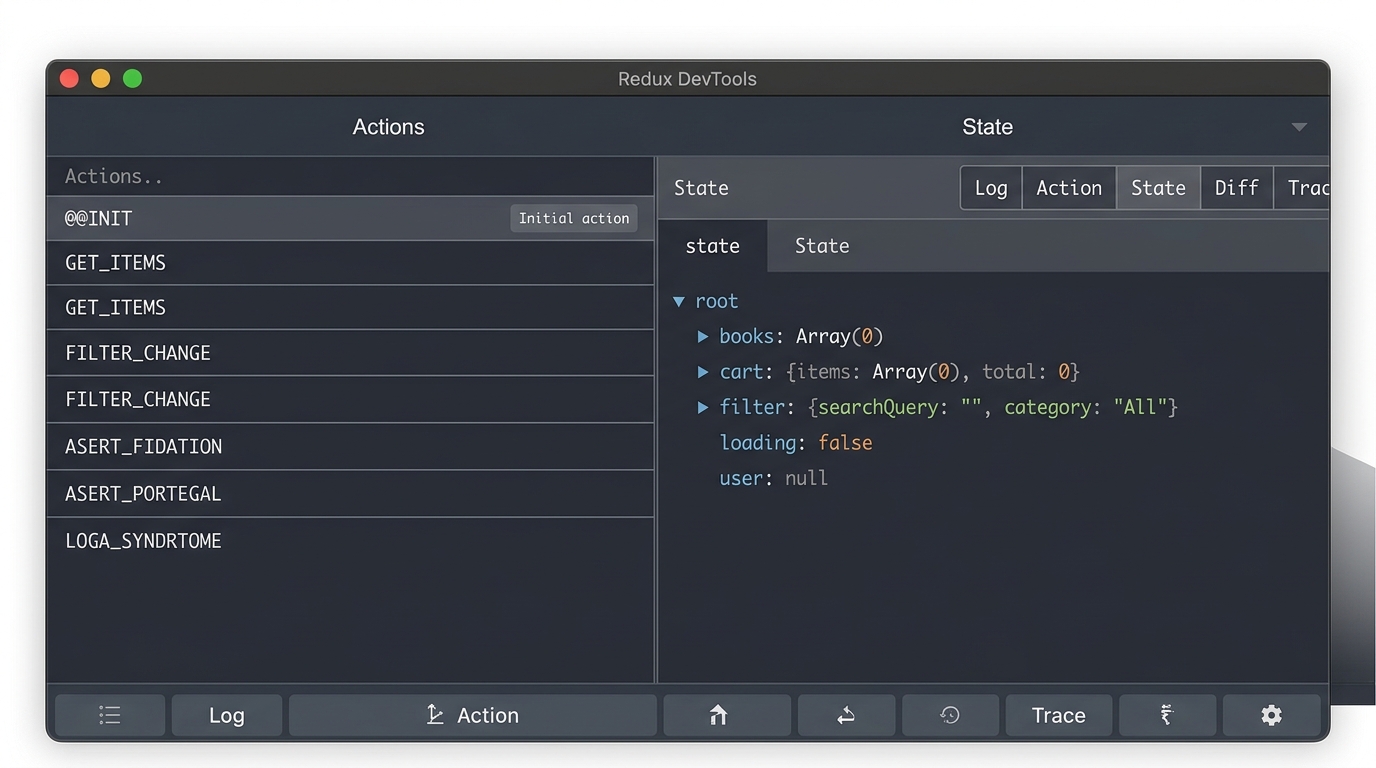Screen dimensions: 1376x768
Task: Click the list icon in bottom toolbar
Action: coord(110,715)
